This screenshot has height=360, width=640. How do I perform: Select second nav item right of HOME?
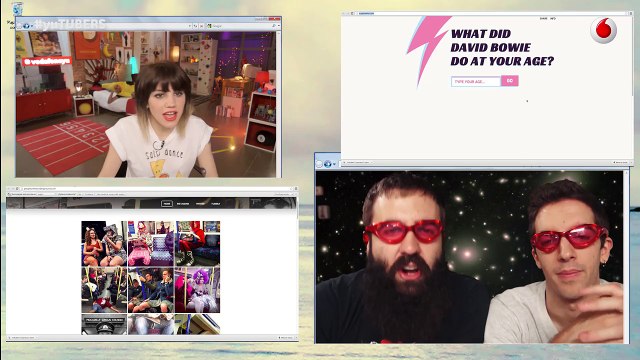tap(183, 203)
